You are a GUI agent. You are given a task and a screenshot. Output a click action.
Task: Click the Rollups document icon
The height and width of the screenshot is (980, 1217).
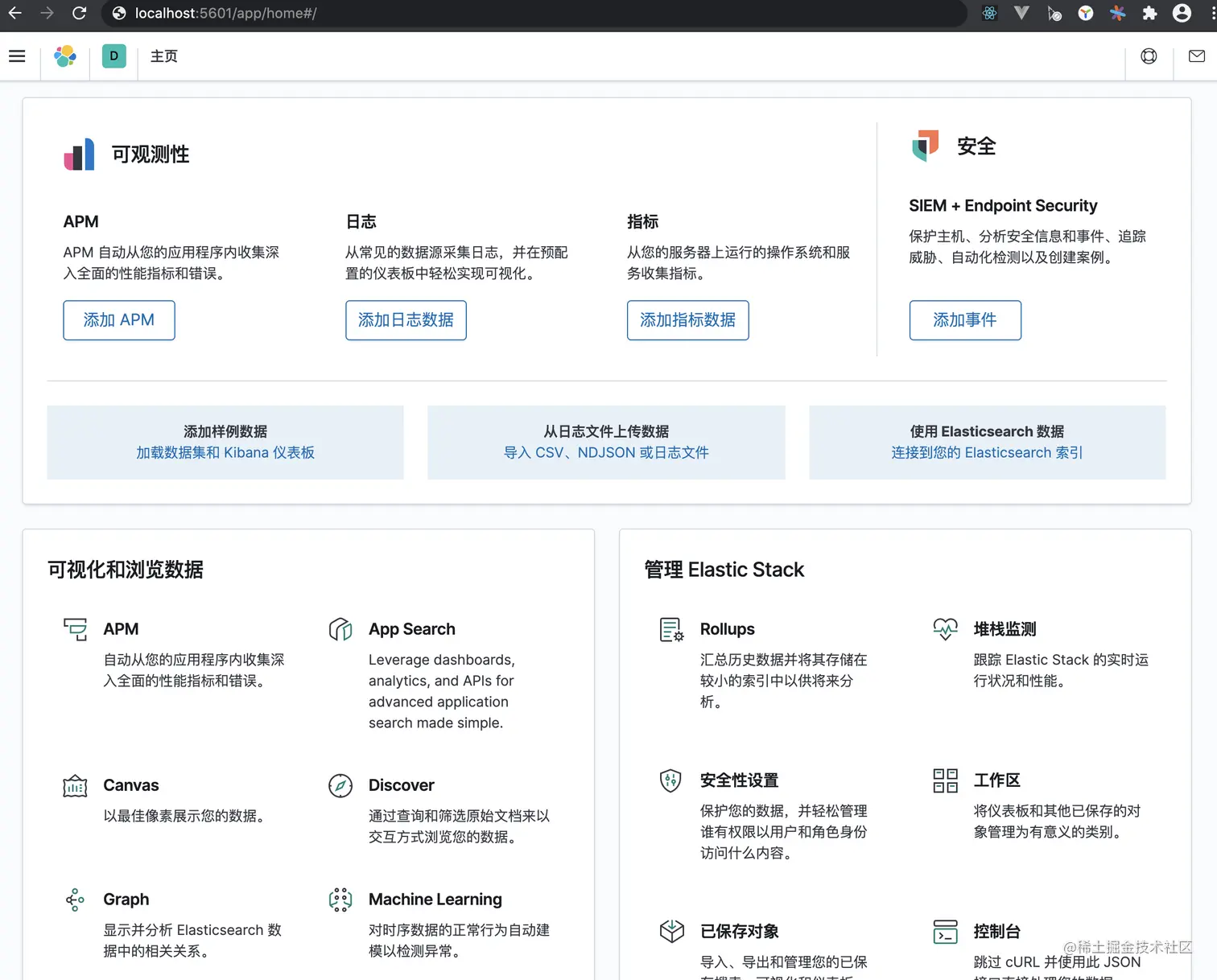pyautogui.click(x=671, y=629)
